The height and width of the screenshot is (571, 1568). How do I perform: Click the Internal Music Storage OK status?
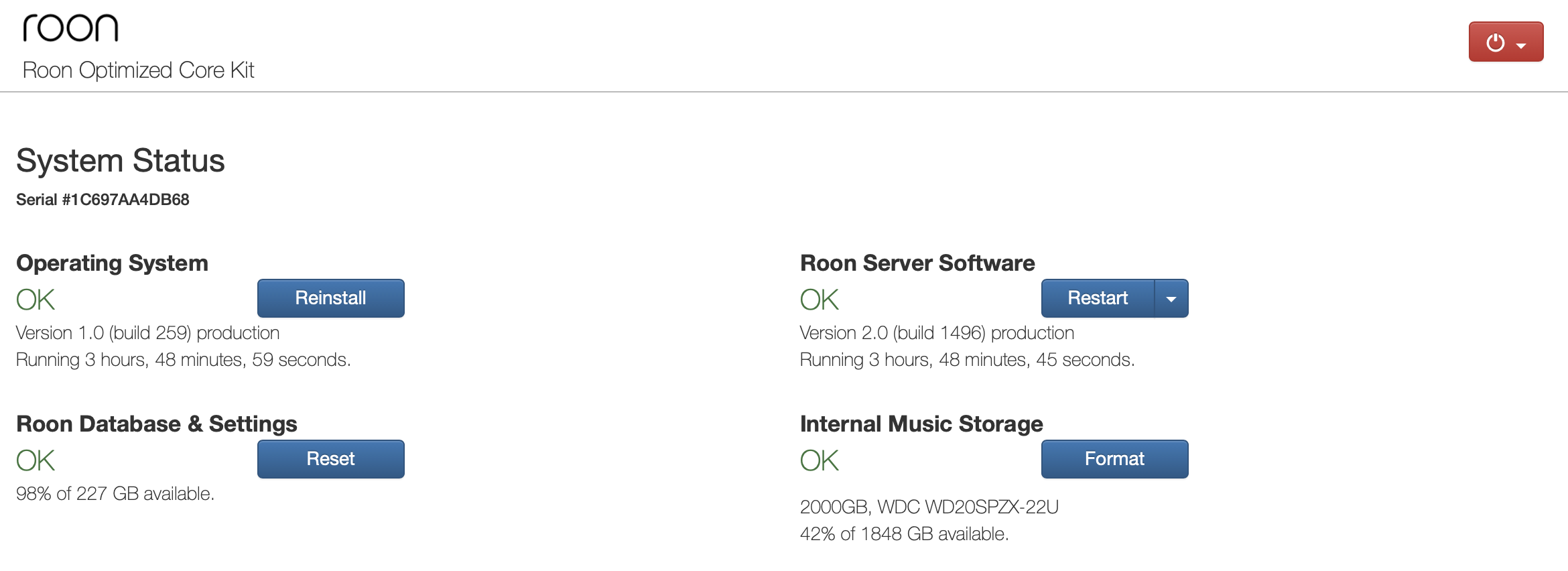[820, 460]
